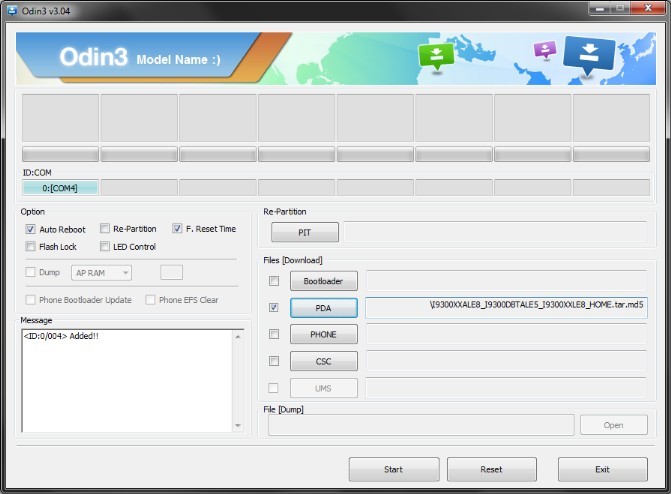Click the green download icon in banner
The width and height of the screenshot is (671, 494).
[x=435, y=57]
